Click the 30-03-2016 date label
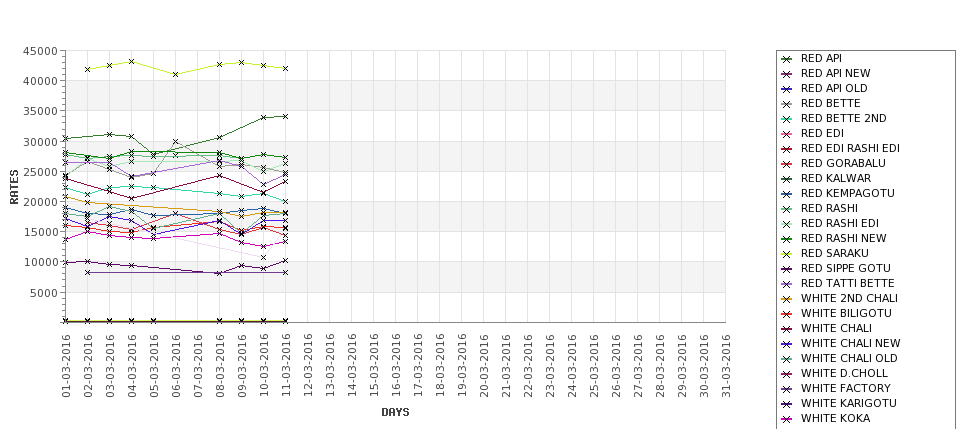Screen dimensions: 975x429 [703, 366]
